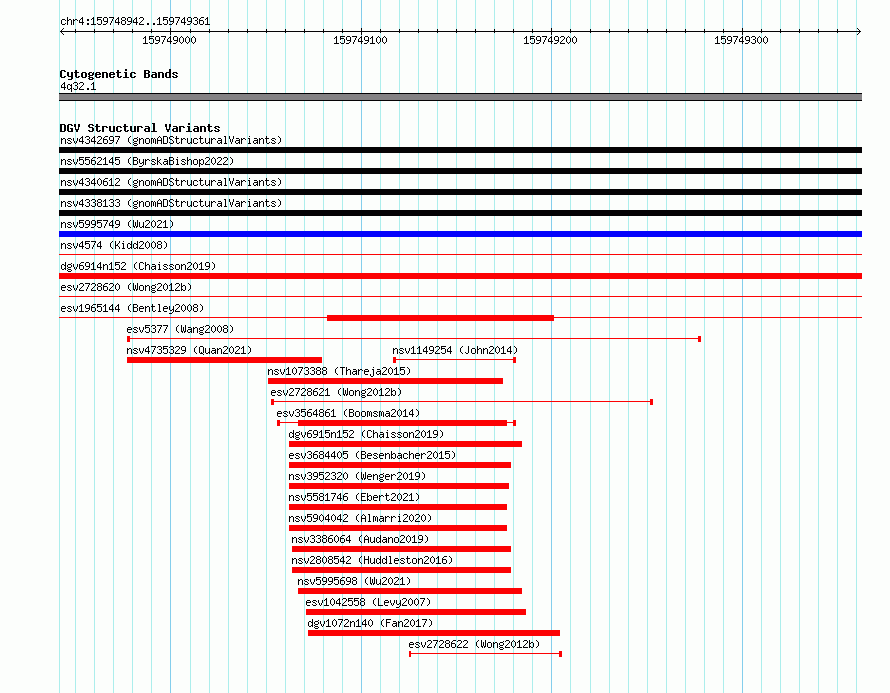Screen dimensions: 890x693
Task: Click the ruler's left arrow end
Action: coord(62,31)
